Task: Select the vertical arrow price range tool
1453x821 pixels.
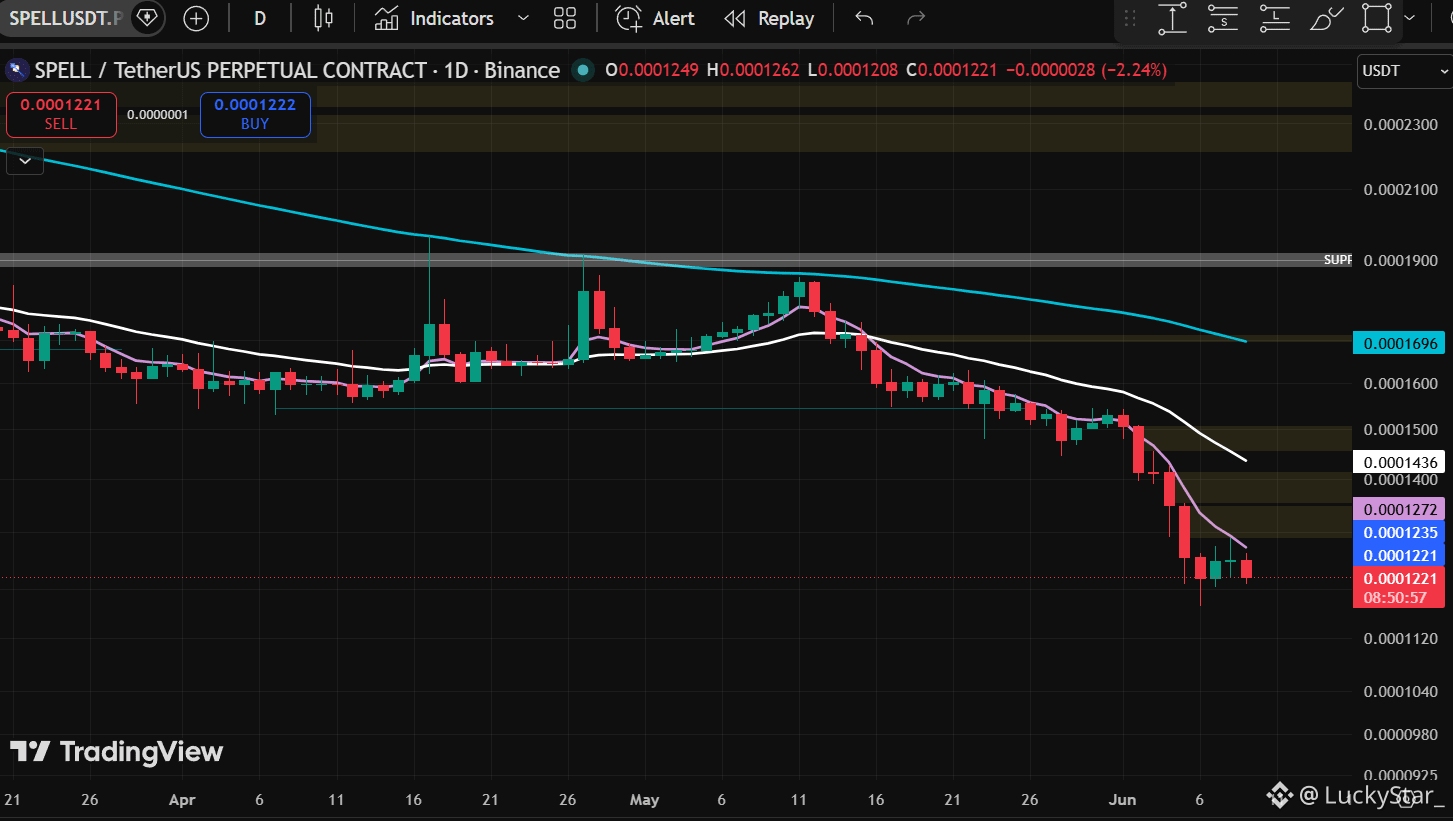Action: tap(1172, 18)
